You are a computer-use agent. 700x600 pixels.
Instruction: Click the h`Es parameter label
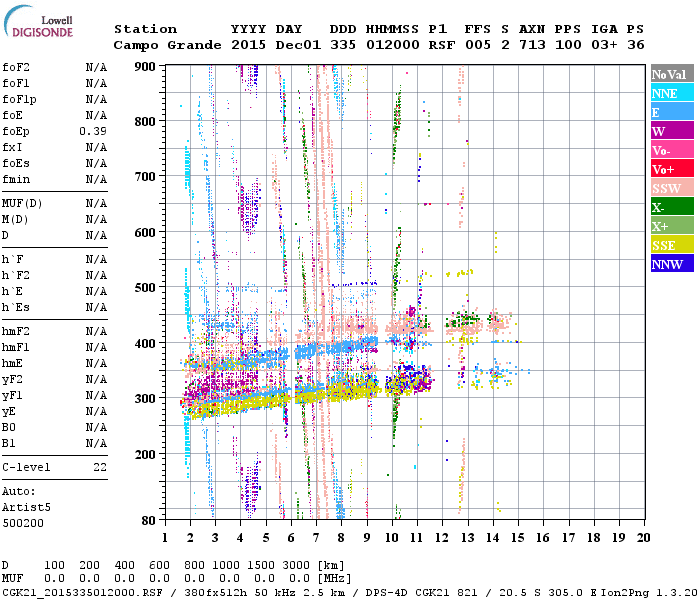[16, 308]
